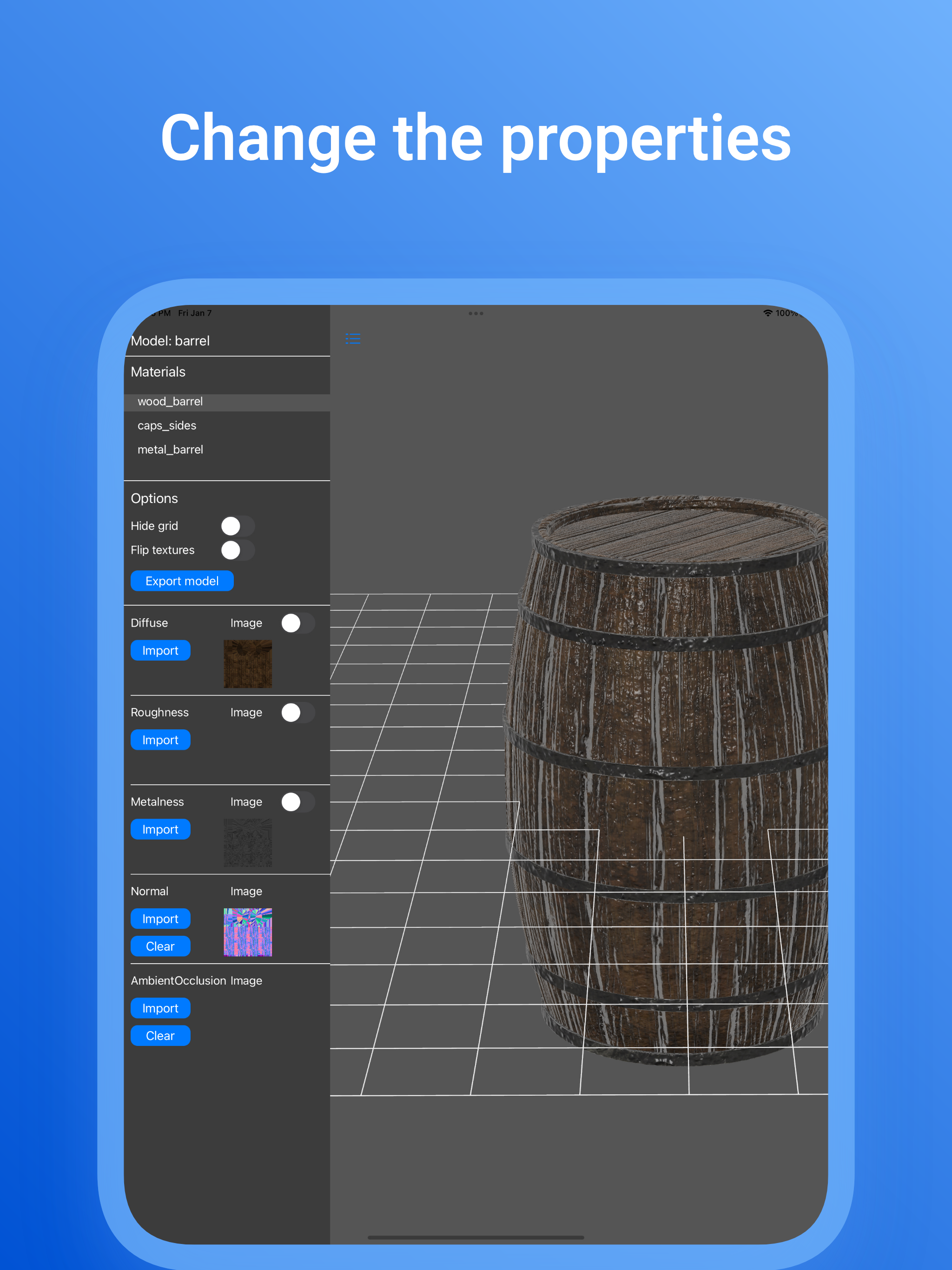Toggle the Diffuse Image switch
Viewport: 952px width, 1270px height.
297,623
